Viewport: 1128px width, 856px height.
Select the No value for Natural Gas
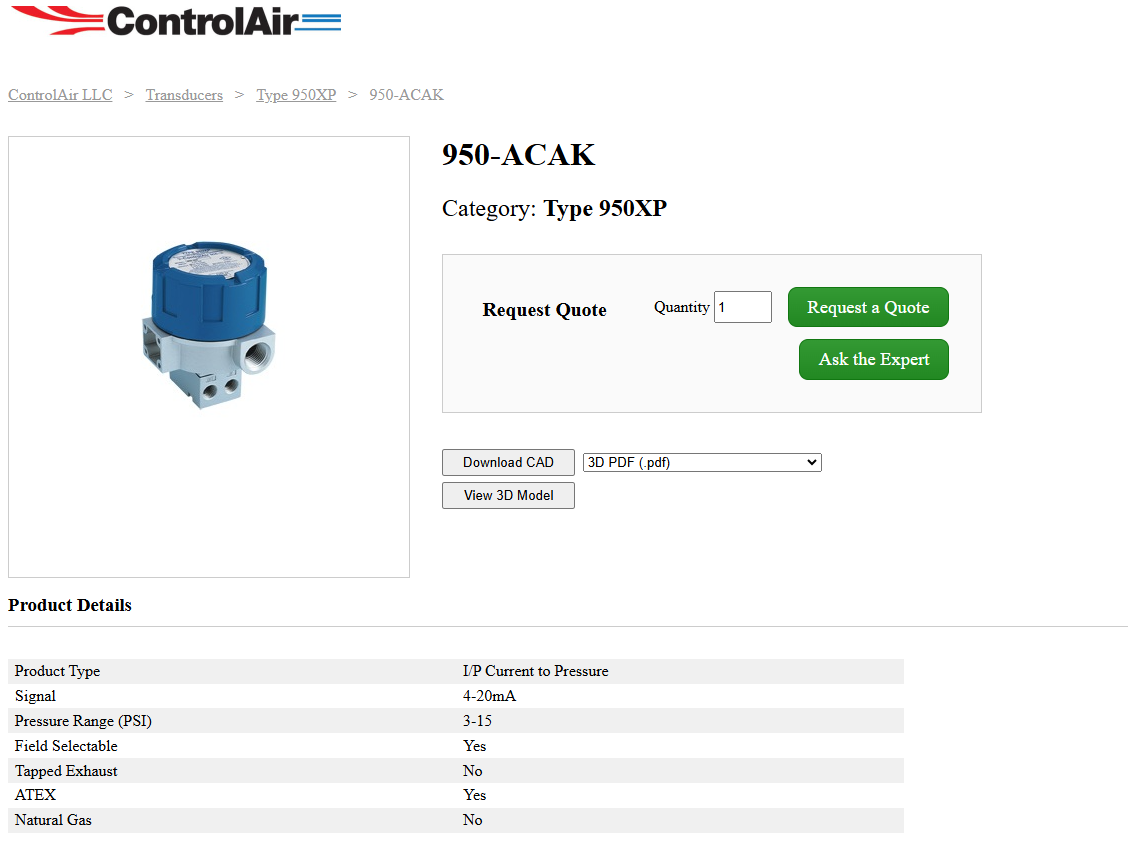click(x=473, y=820)
